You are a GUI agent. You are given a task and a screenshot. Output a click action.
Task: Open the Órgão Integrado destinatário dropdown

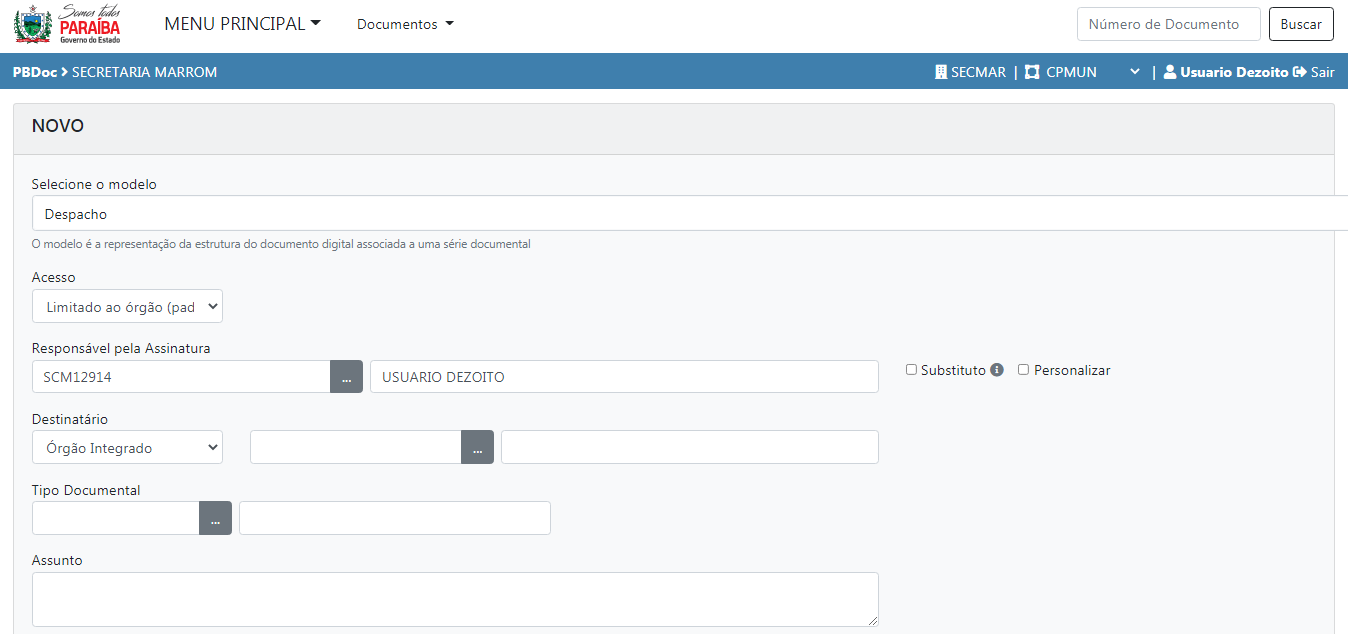tap(127, 448)
